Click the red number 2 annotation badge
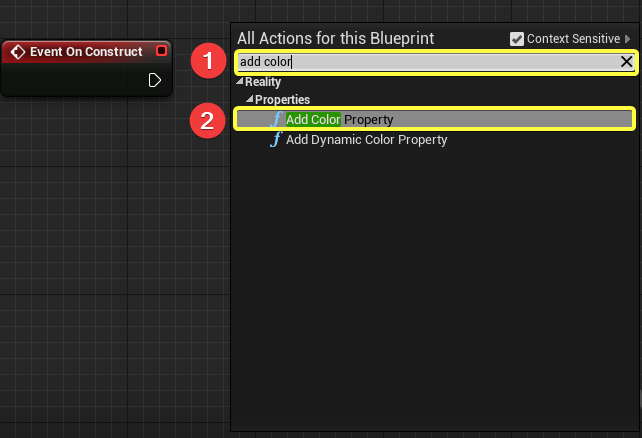The height and width of the screenshot is (438, 642). point(207,121)
